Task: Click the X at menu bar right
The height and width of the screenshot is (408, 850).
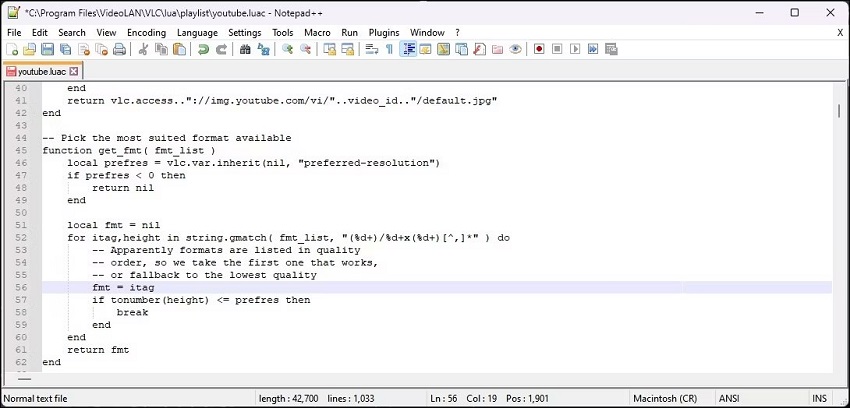Action: 840,33
